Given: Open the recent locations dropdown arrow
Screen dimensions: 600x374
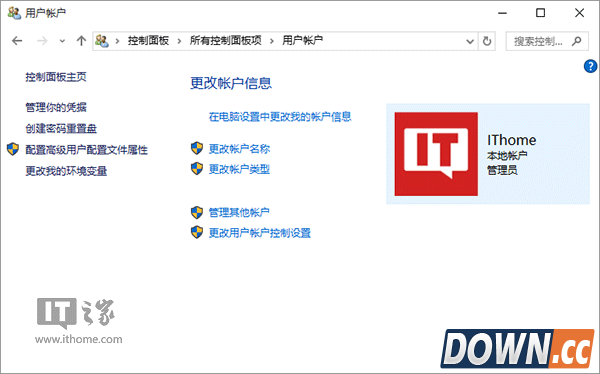Looking at the screenshot, I should coord(62,41).
